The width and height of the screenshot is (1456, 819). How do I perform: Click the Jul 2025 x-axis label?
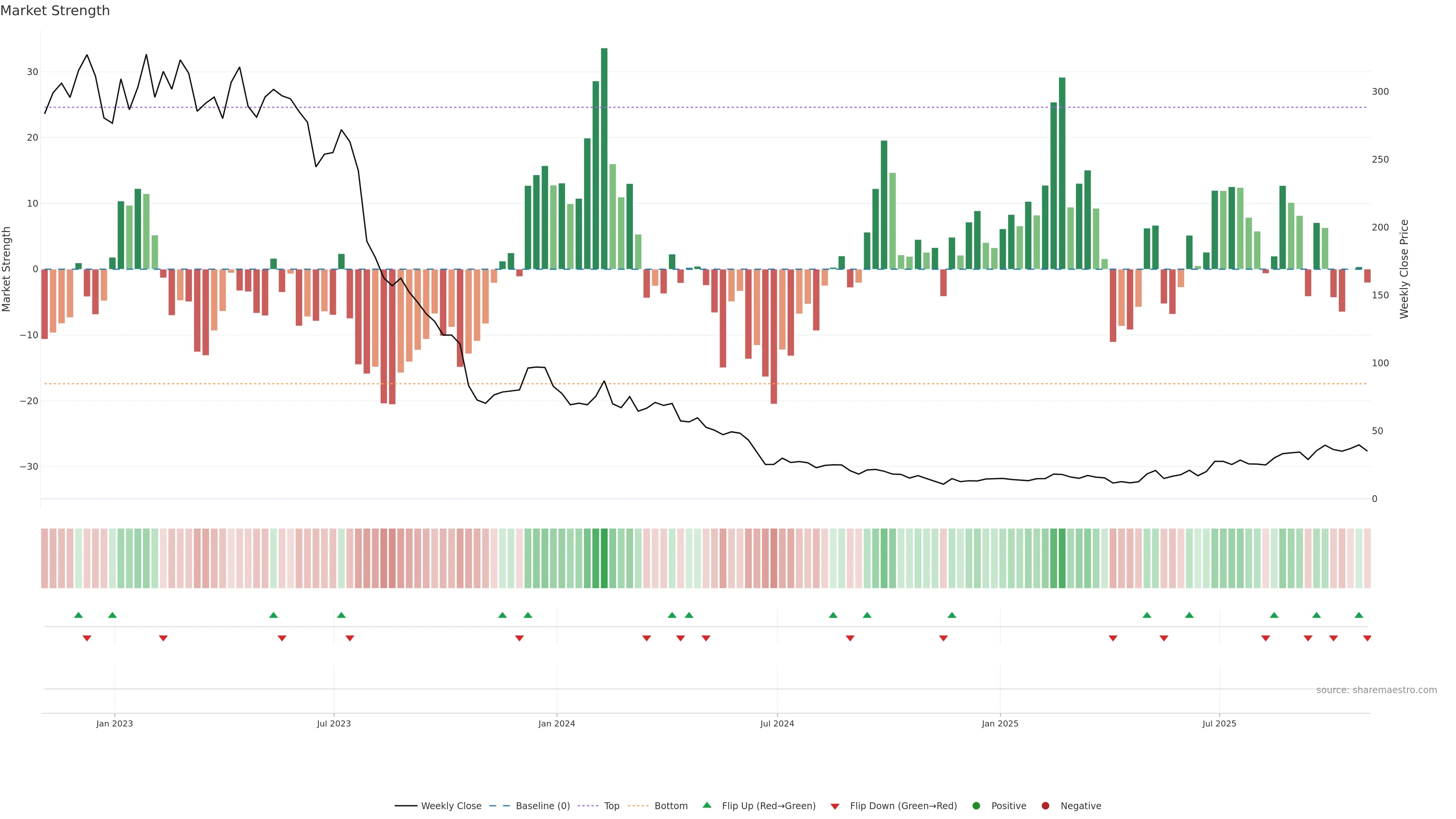pyautogui.click(x=1219, y=723)
